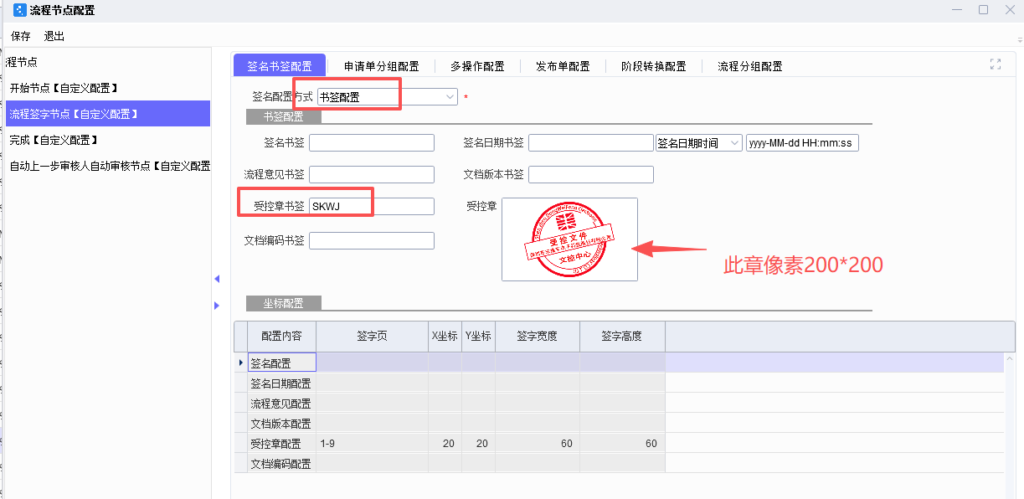Viewport: 1024px width, 499px height.
Task: Open the 多操作配置 tab
Action: coord(477,66)
